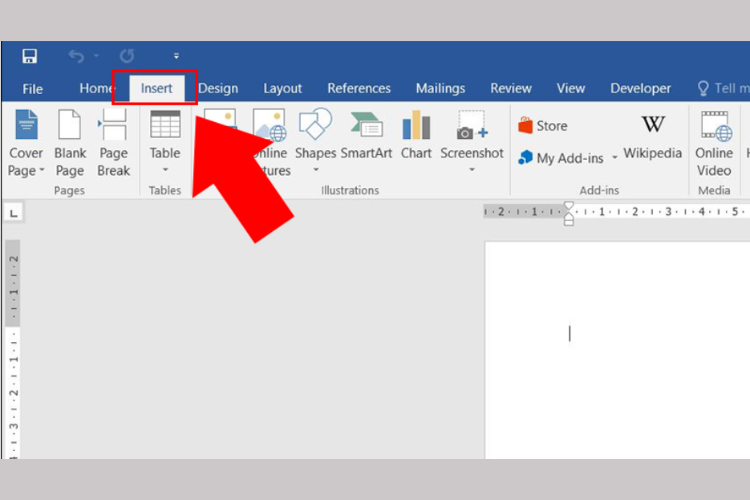Open the Table insert dropdown
Image resolution: width=750 pixels, height=500 pixels.
pos(165,170)
